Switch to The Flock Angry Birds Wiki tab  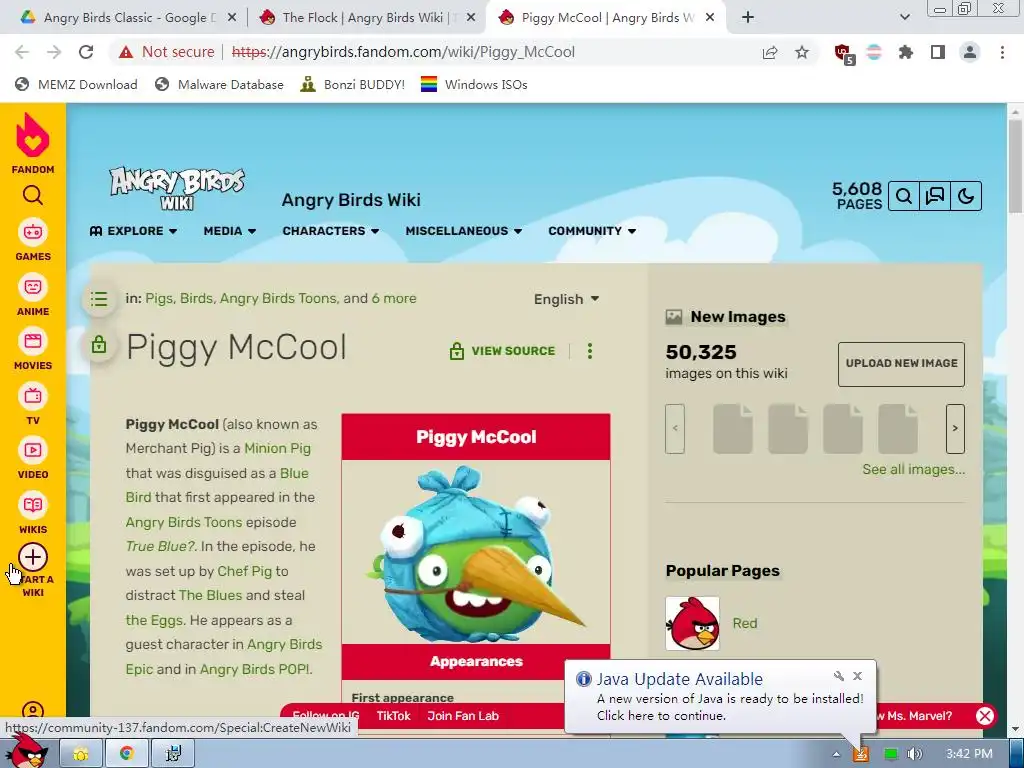[x=367, y=18]
